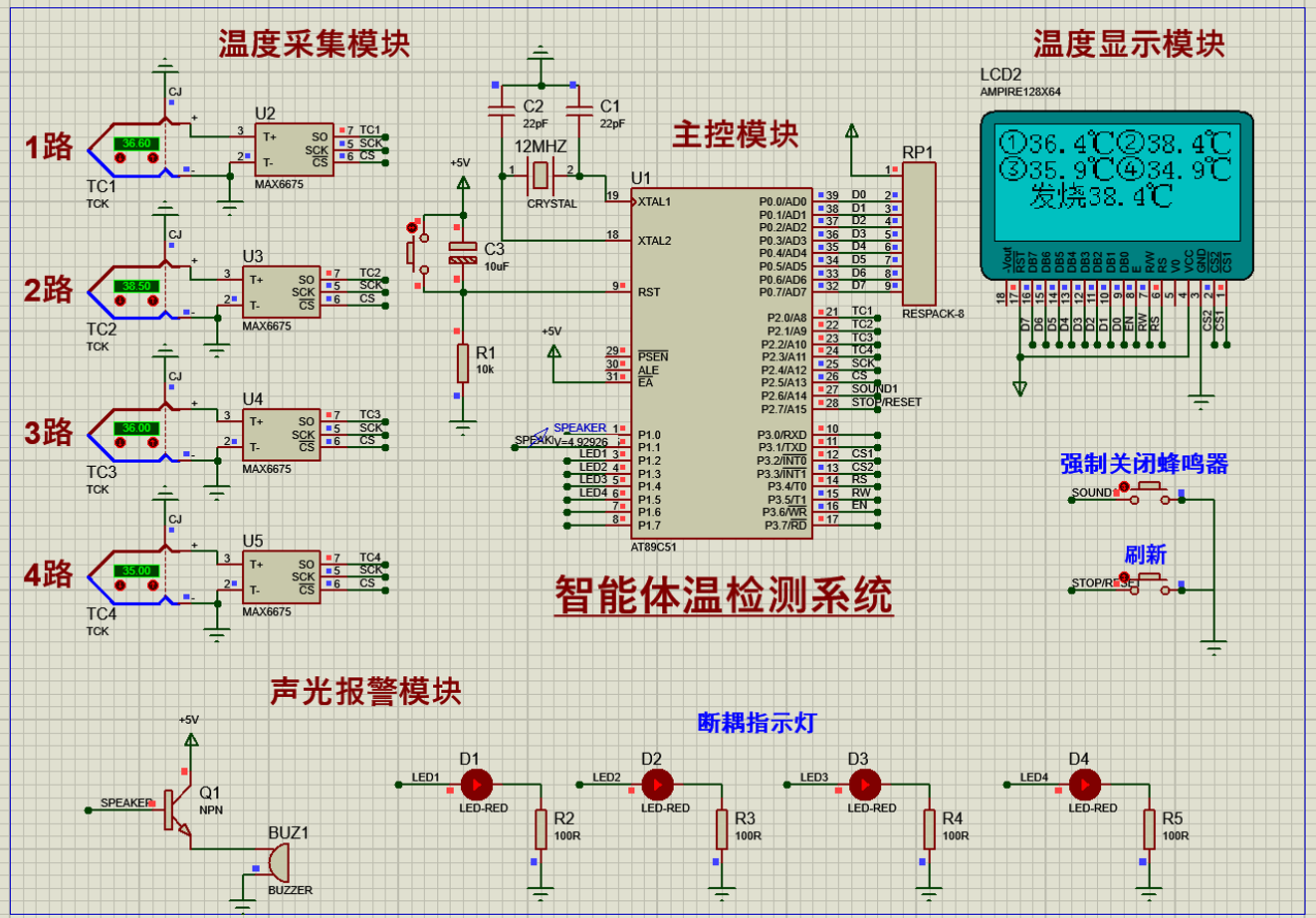Click the 2路 channel label
1316x918 pixels.
click(x=49, y=290)
